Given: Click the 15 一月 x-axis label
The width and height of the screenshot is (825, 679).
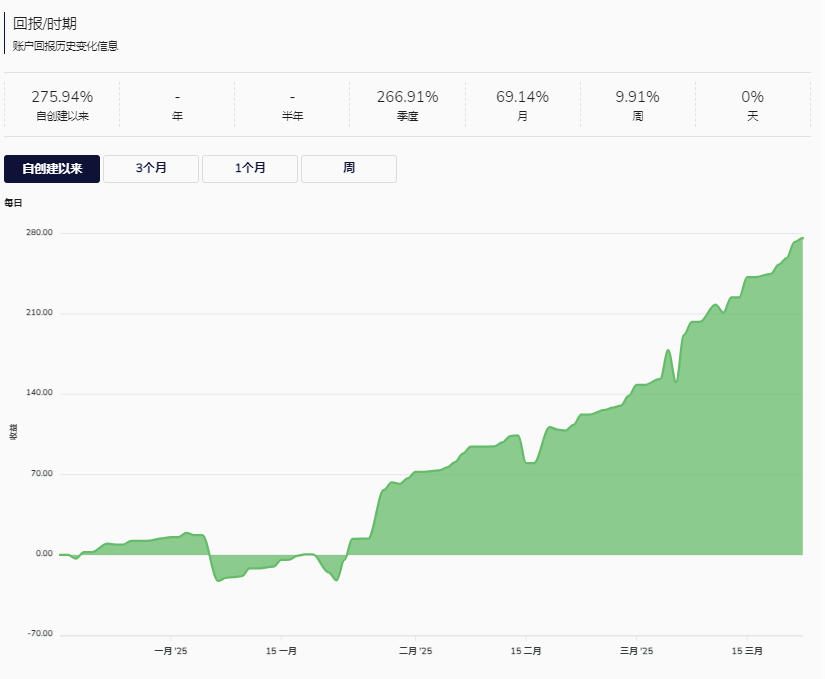Looking at the screenshot, I should pos(281,651).
